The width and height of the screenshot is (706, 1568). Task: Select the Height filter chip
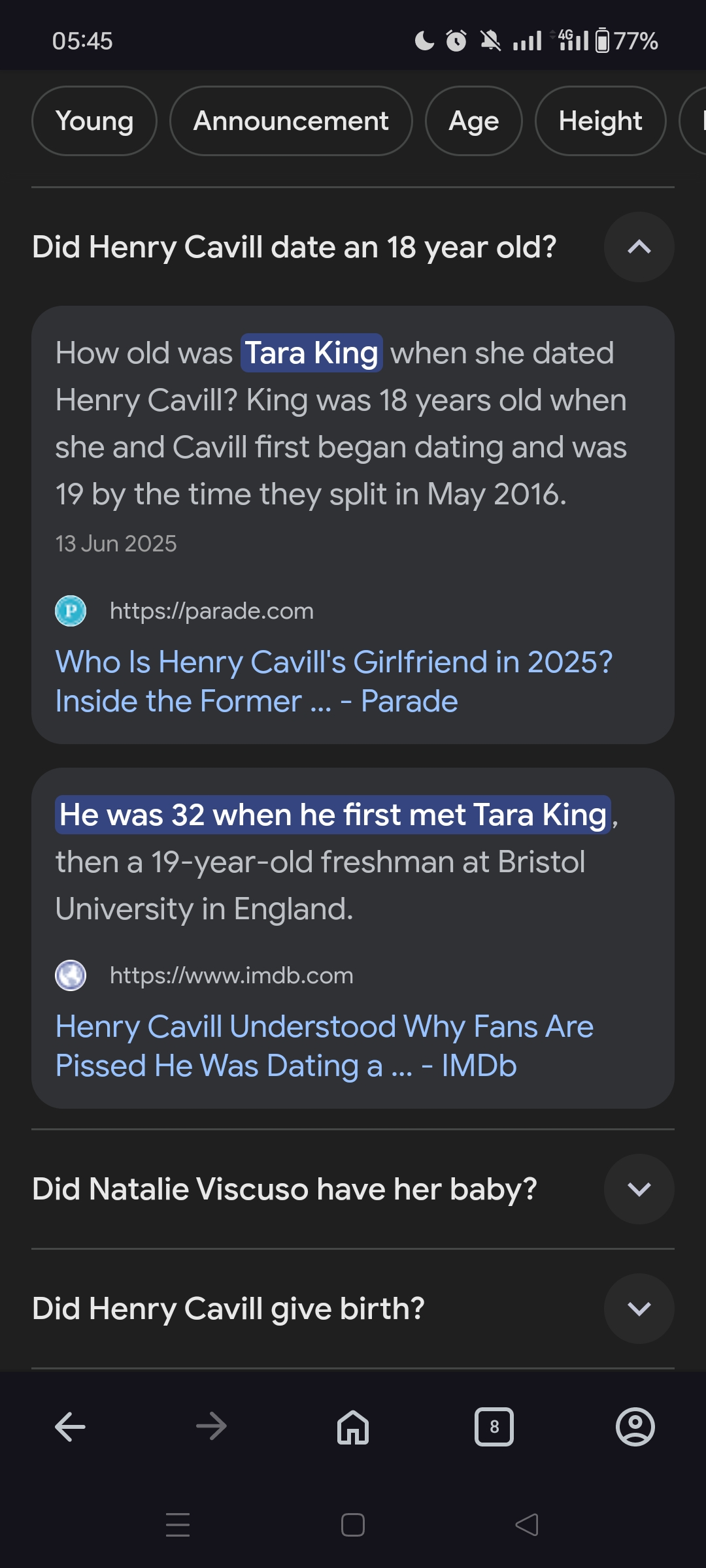point(600,121)
